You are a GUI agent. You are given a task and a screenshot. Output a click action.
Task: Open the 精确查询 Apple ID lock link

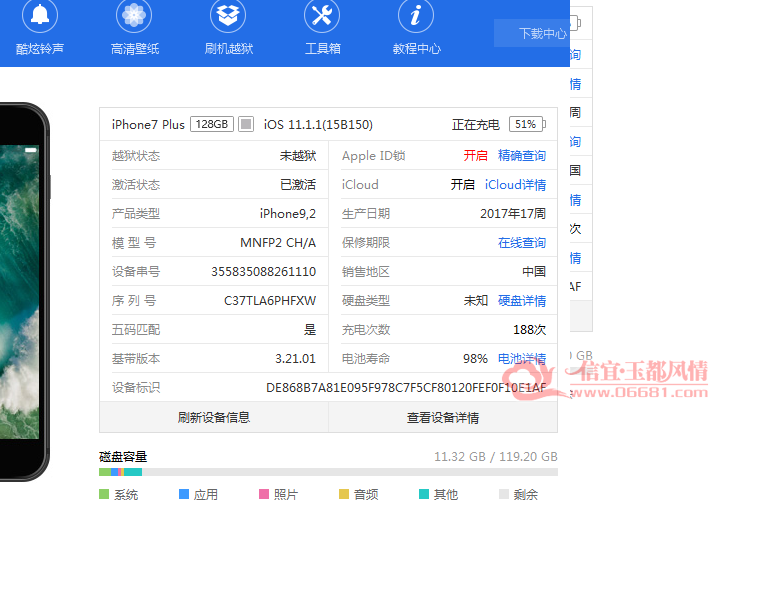522,156
